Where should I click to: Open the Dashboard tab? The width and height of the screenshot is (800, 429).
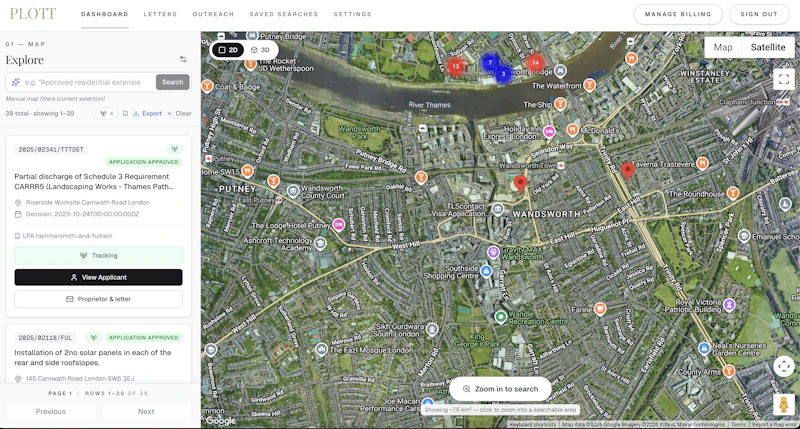(105, 14)
